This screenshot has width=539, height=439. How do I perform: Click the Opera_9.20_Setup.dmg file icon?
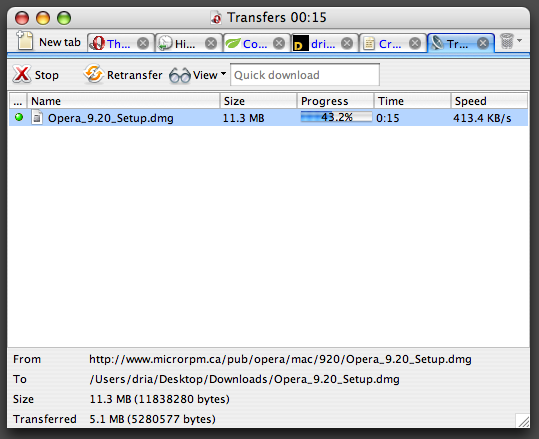point(37,117)
